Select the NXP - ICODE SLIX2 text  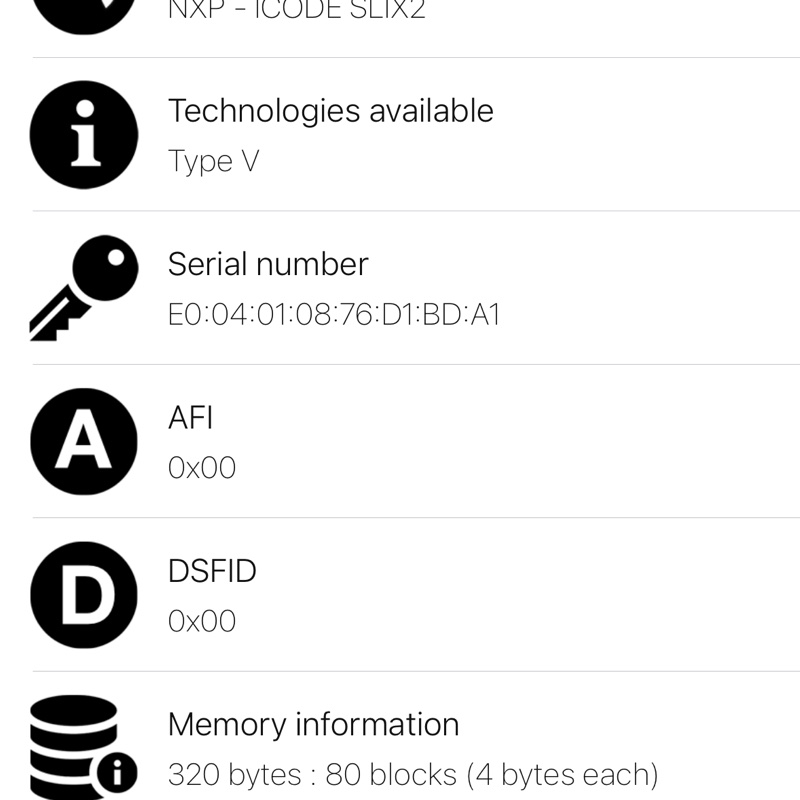296,12
